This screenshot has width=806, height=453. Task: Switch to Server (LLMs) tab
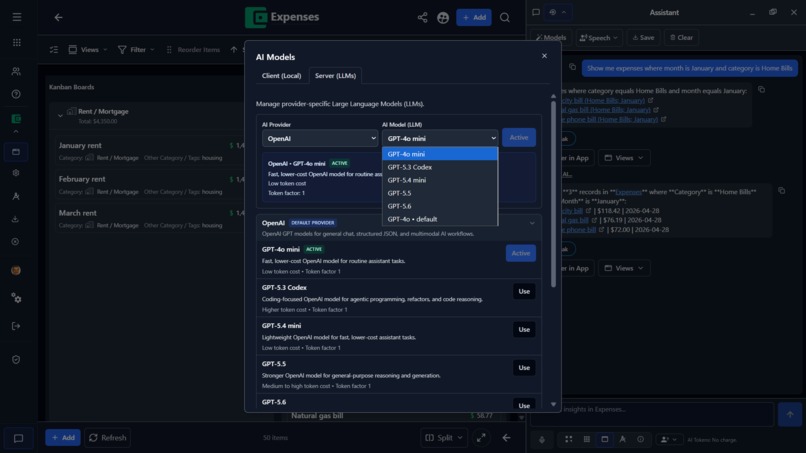335,76
